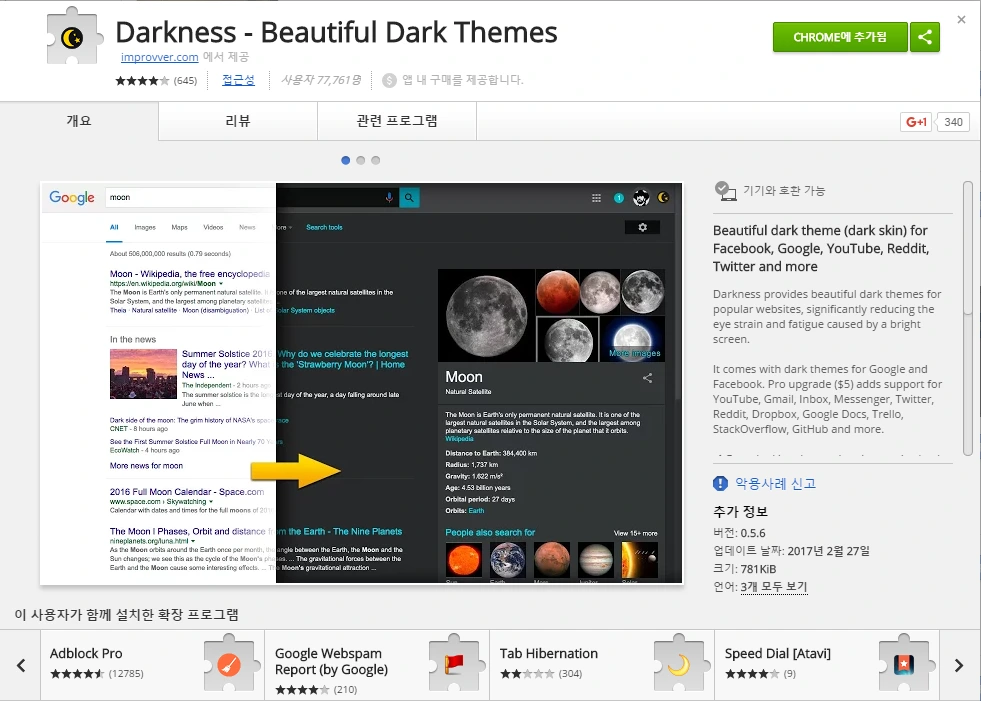
Task: Click the Darkness - Beautiful Dark Themes title
Action: [x=336, y=32]
